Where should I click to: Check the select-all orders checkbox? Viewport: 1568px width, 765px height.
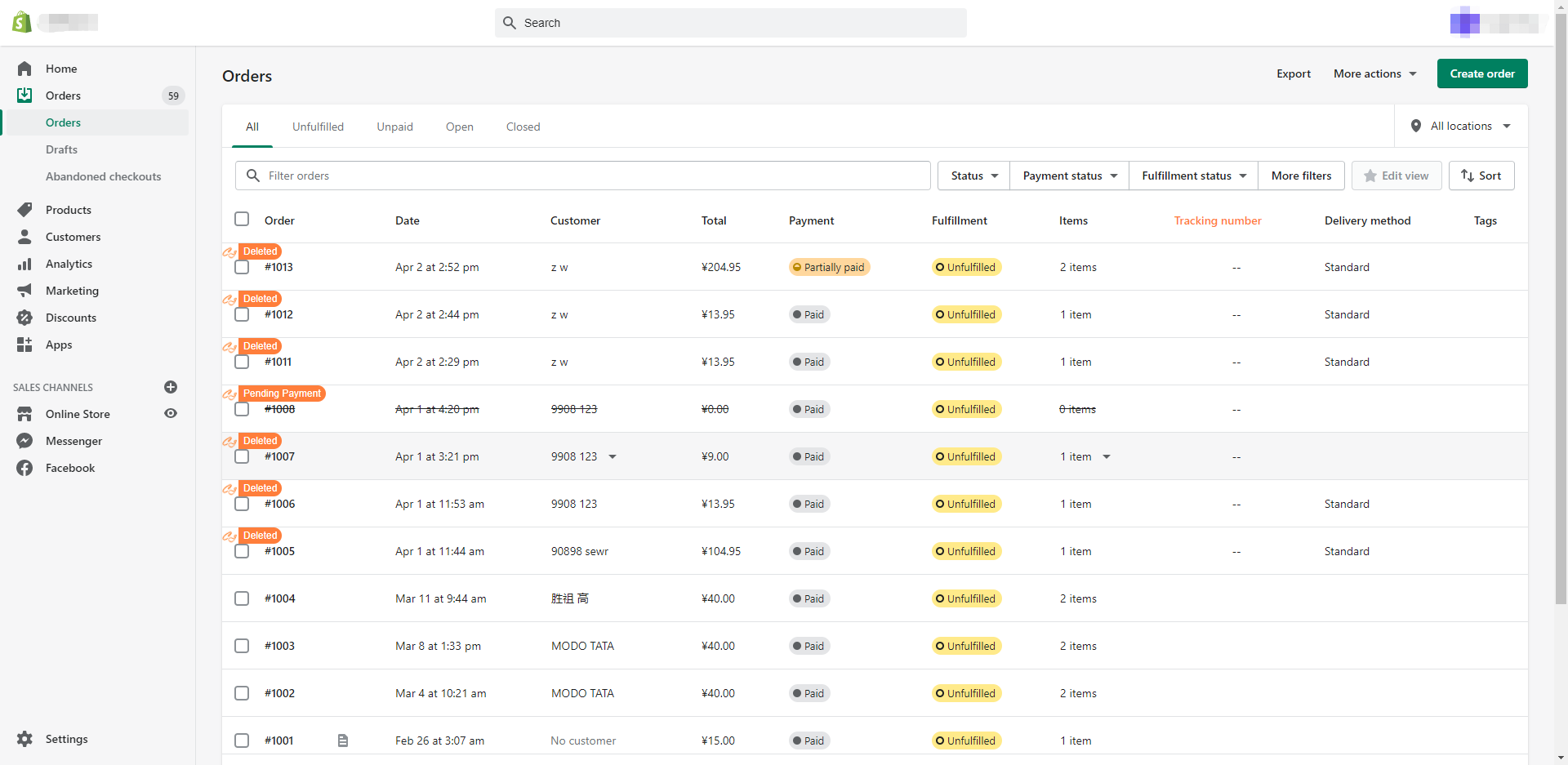click(242, 219)
